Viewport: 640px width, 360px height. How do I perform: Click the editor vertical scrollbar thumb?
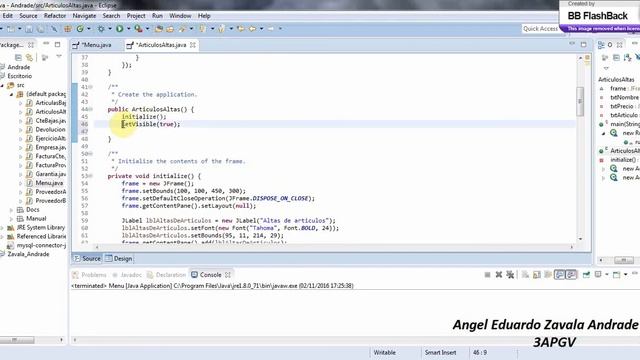coord(580,102)
